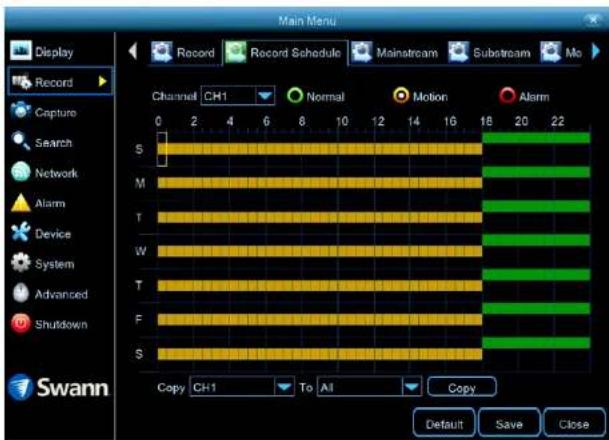Click the first Sunday hour cell at 0
The width and height of the screenshot is (609, 440).
[162, 149]
